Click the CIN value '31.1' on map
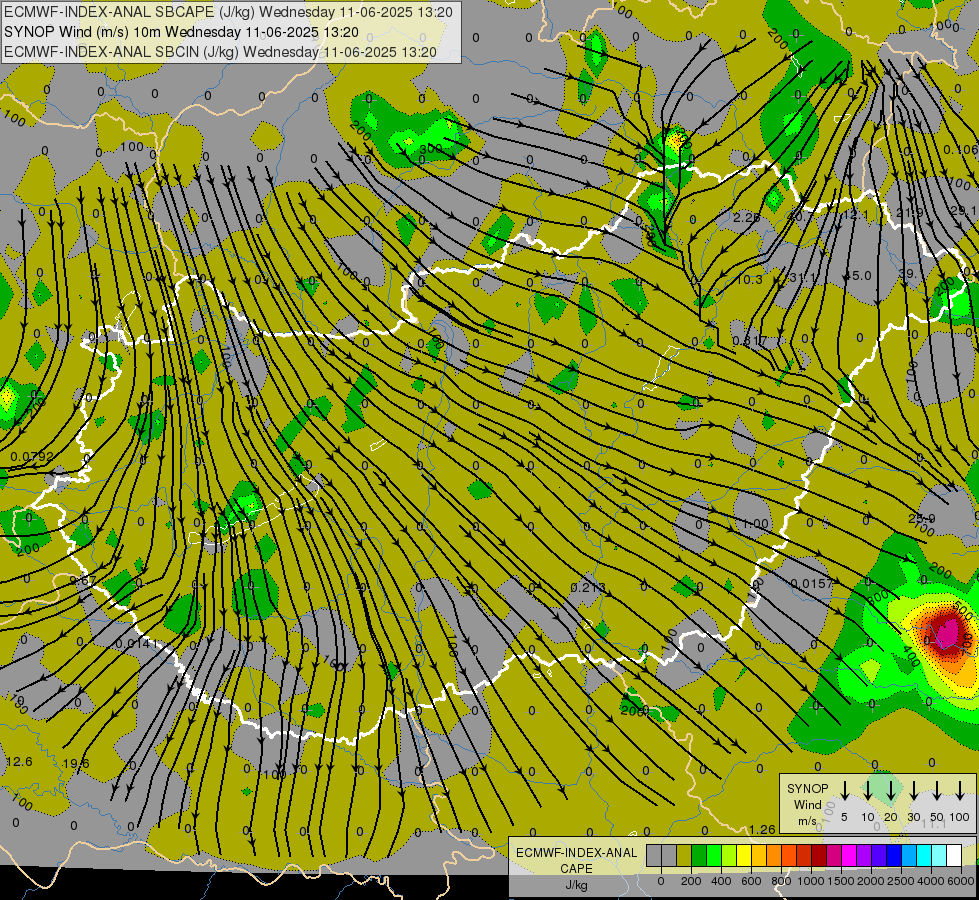 point(804,277)
